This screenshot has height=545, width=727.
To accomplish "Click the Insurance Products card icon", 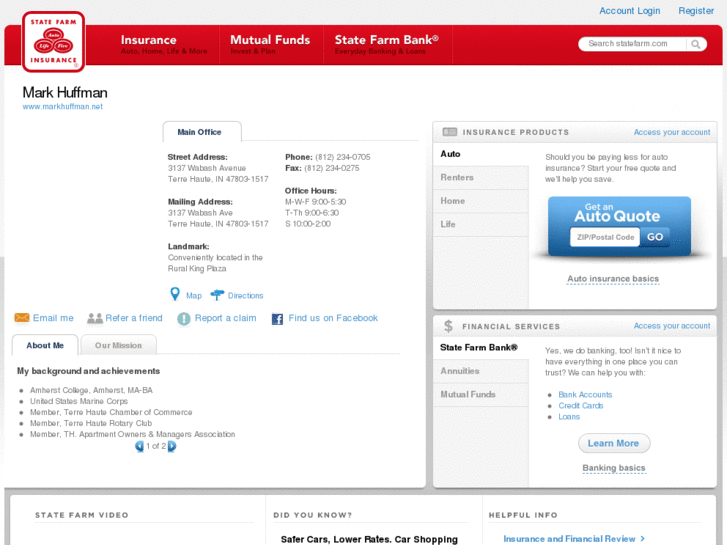I will (x=449, y=132).
